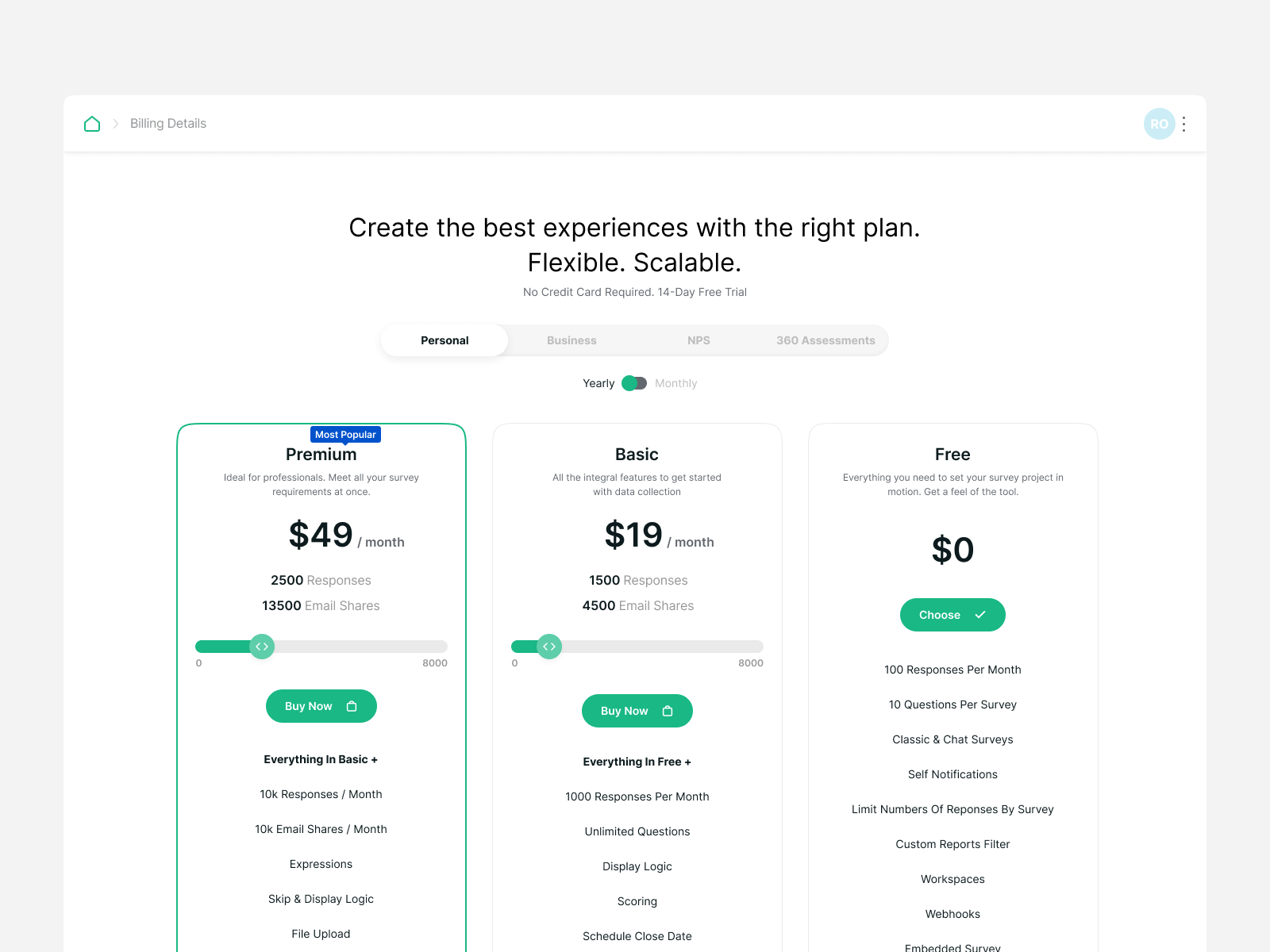Go to the home icon in breadcrumb

92,124
